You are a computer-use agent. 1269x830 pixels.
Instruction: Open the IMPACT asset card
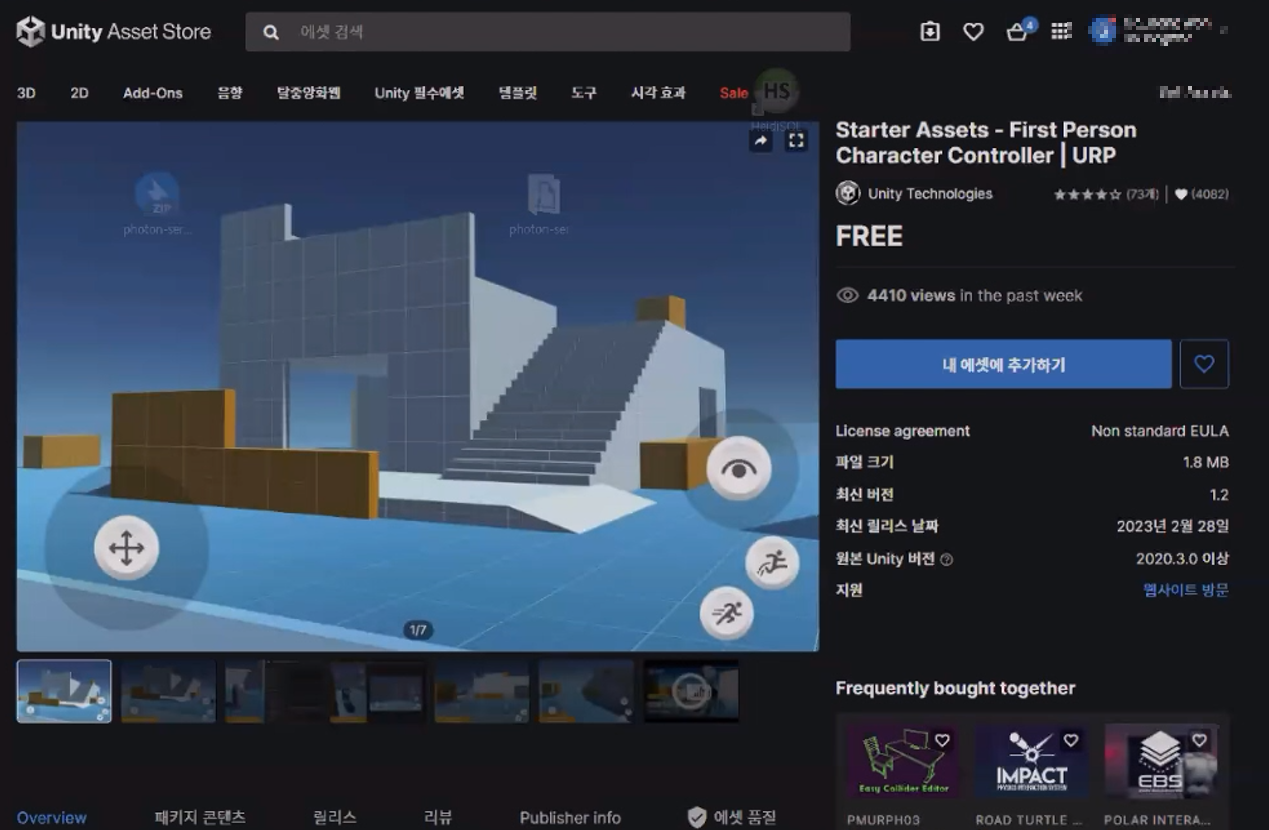1032,762
